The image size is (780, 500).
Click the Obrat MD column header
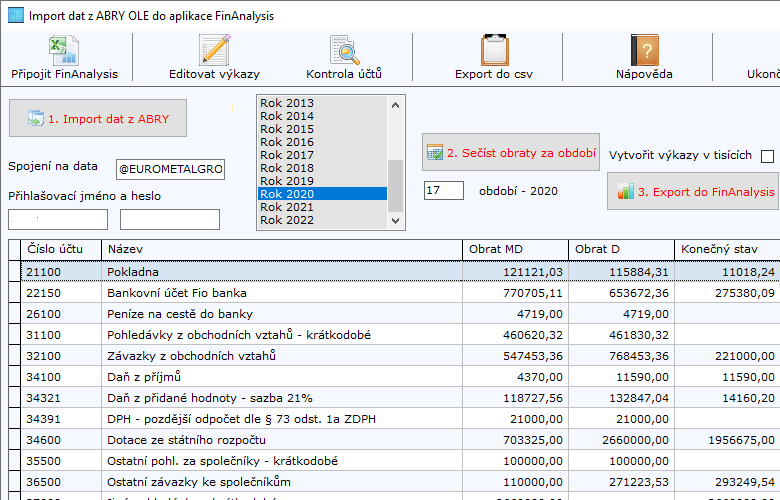(515, 249)
